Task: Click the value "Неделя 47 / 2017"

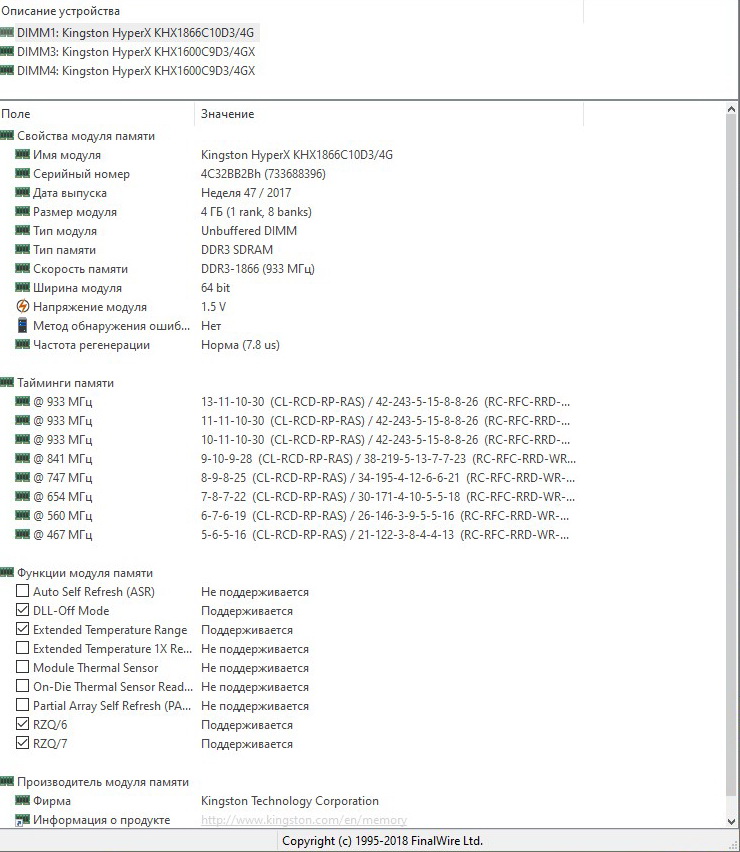Action: click(246, 193)
